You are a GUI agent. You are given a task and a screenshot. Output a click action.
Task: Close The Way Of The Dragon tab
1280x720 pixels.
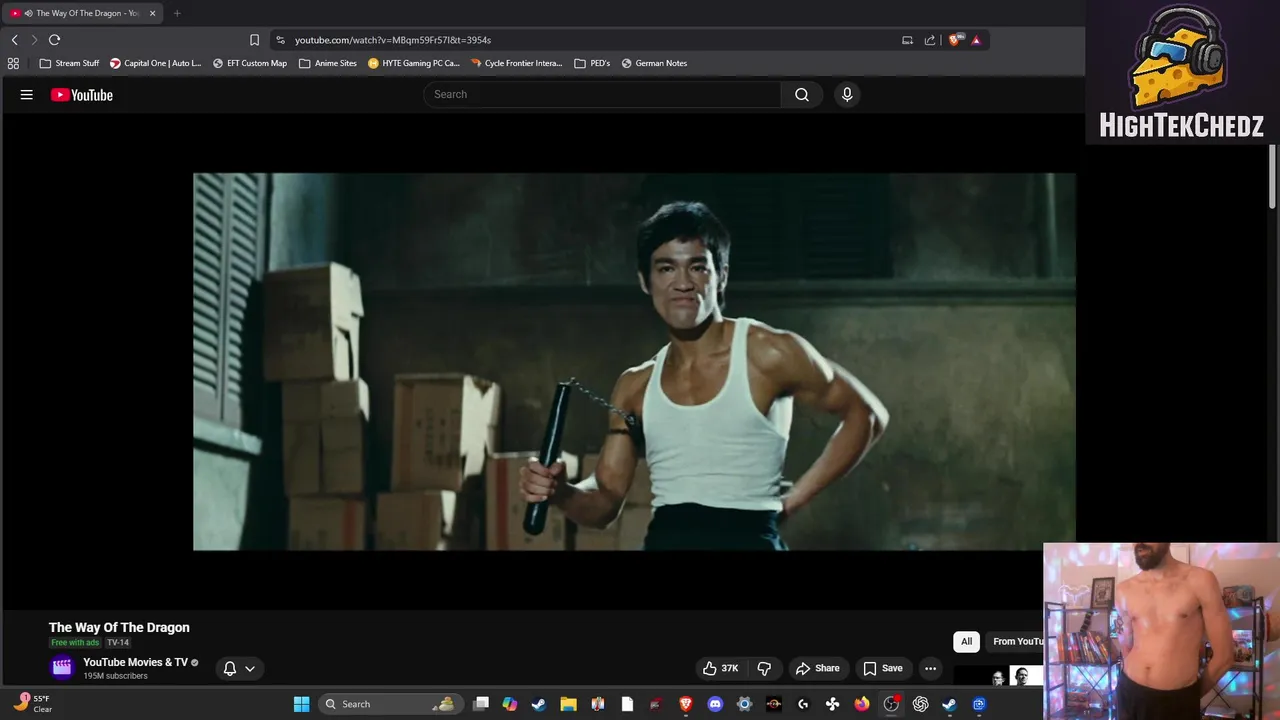pyautogui.click(x=152, y=13)
